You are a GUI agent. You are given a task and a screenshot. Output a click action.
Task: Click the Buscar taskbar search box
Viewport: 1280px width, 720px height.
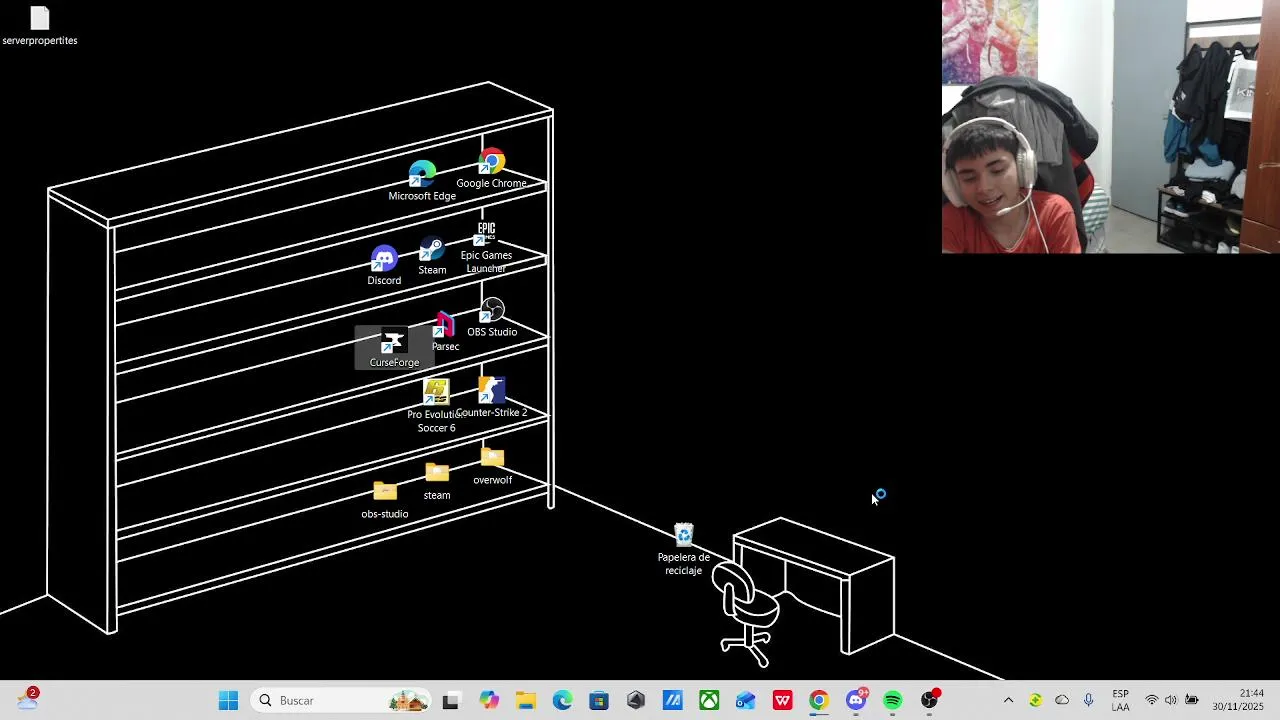click(341, 701)
